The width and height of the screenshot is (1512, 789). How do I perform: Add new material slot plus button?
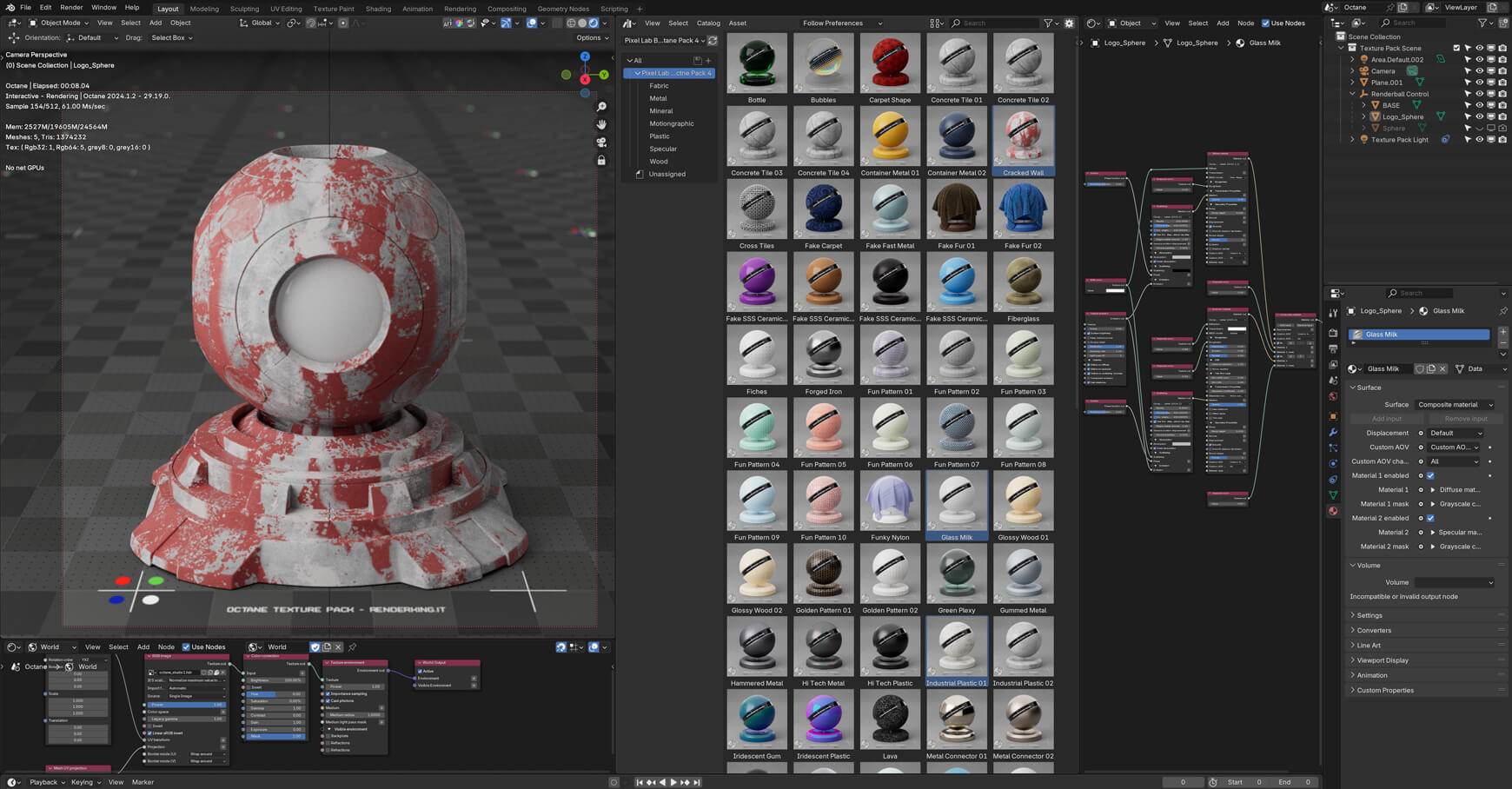pyautogui.click(x=1503, y=333)
